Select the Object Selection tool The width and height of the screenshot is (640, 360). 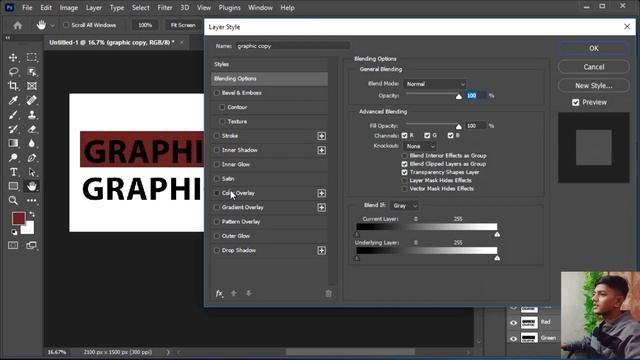coord(31,72)
